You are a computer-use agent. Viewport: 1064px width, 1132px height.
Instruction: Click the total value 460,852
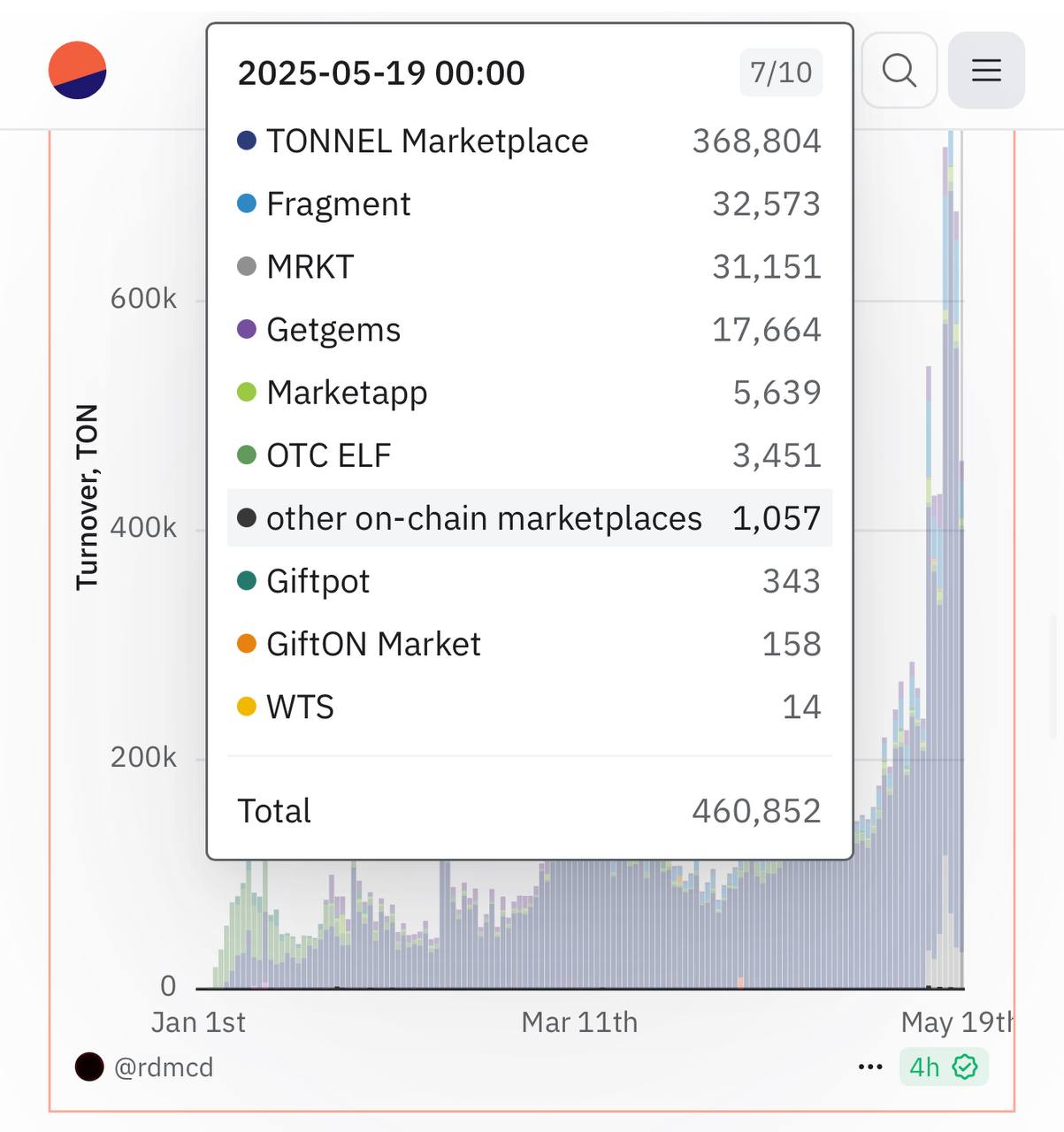(x=757, y=811)
